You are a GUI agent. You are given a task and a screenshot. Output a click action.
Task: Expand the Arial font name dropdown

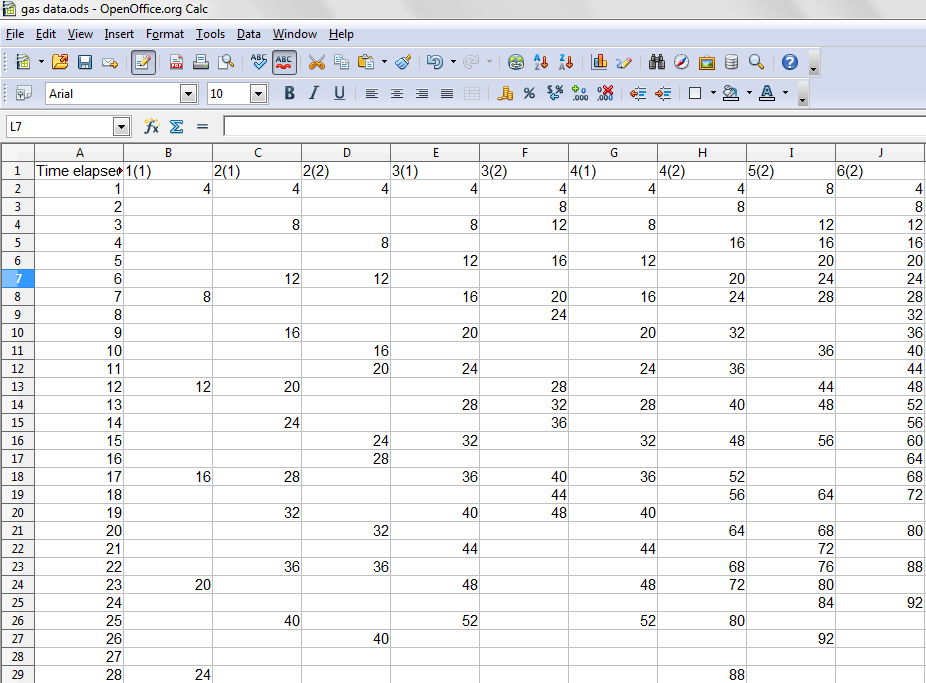(x=188, y=94)
